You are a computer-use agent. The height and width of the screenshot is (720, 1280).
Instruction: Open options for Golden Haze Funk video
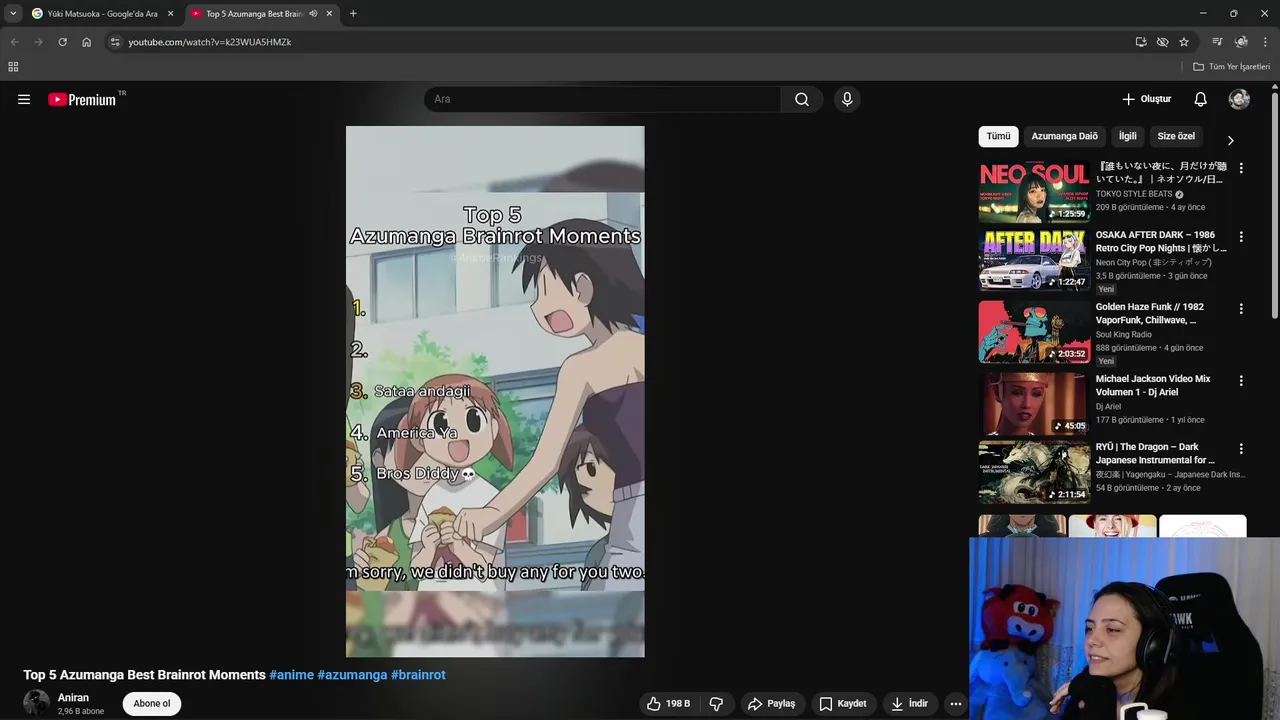[x=1241, y=309]
